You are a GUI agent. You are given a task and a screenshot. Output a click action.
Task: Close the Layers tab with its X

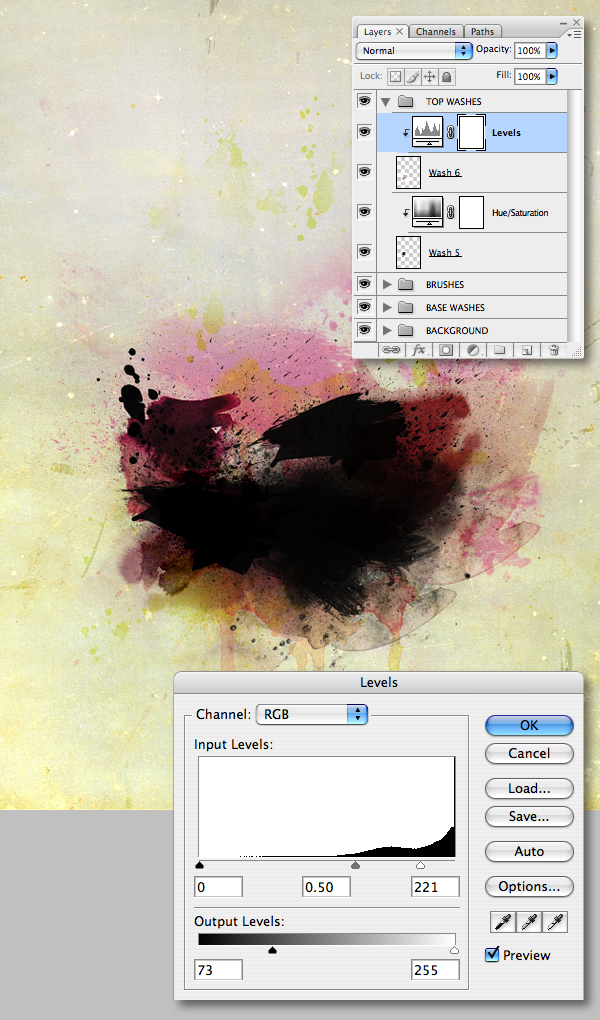pyautogui.click(x=400, y=31)
